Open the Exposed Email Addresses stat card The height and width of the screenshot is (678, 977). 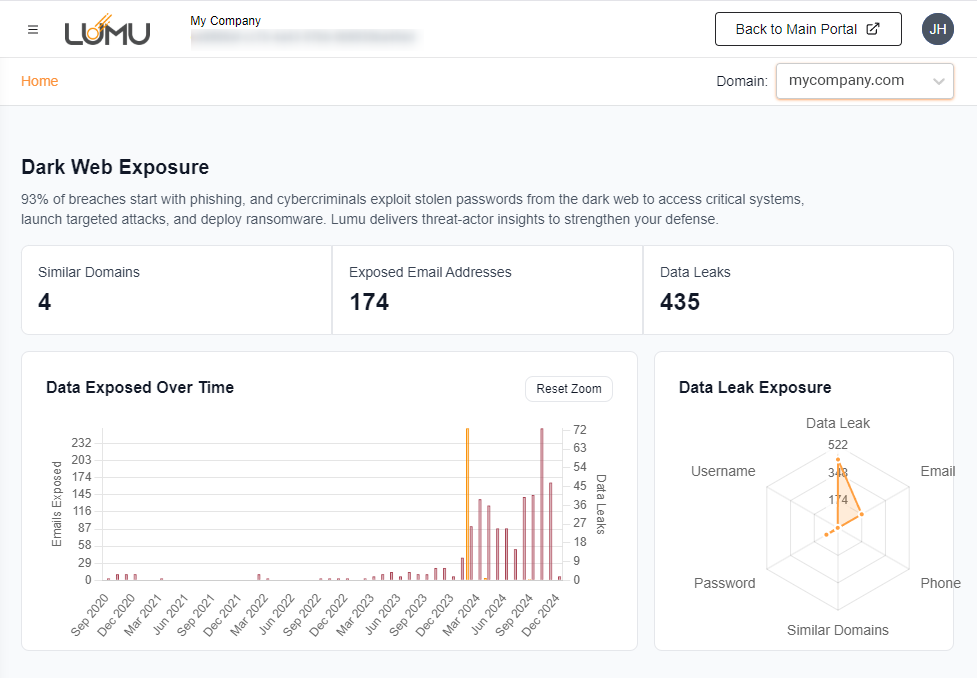(487, 290)
